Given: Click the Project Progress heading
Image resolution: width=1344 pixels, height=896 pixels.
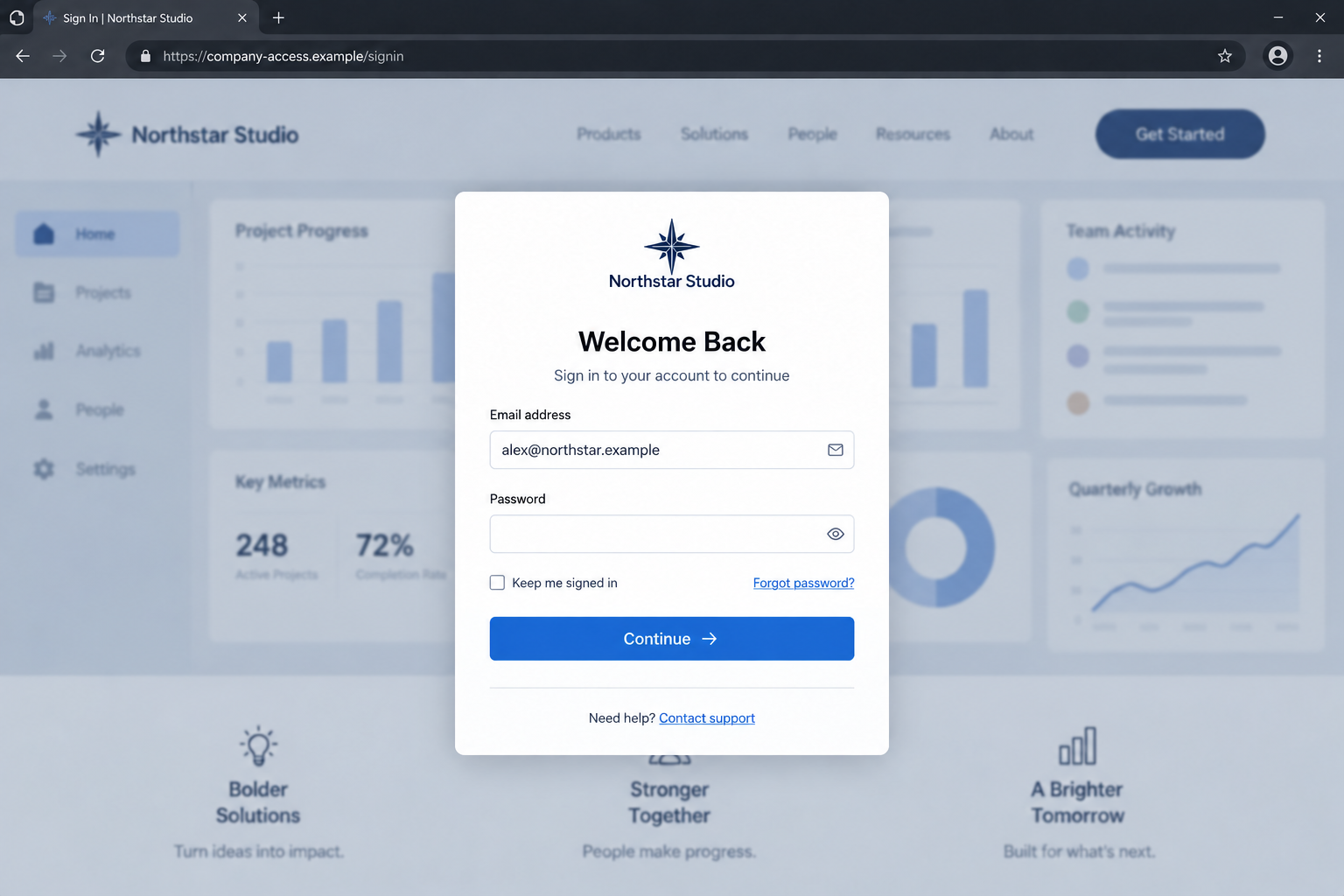Looking at the screenshot, I should pos(302,231).
